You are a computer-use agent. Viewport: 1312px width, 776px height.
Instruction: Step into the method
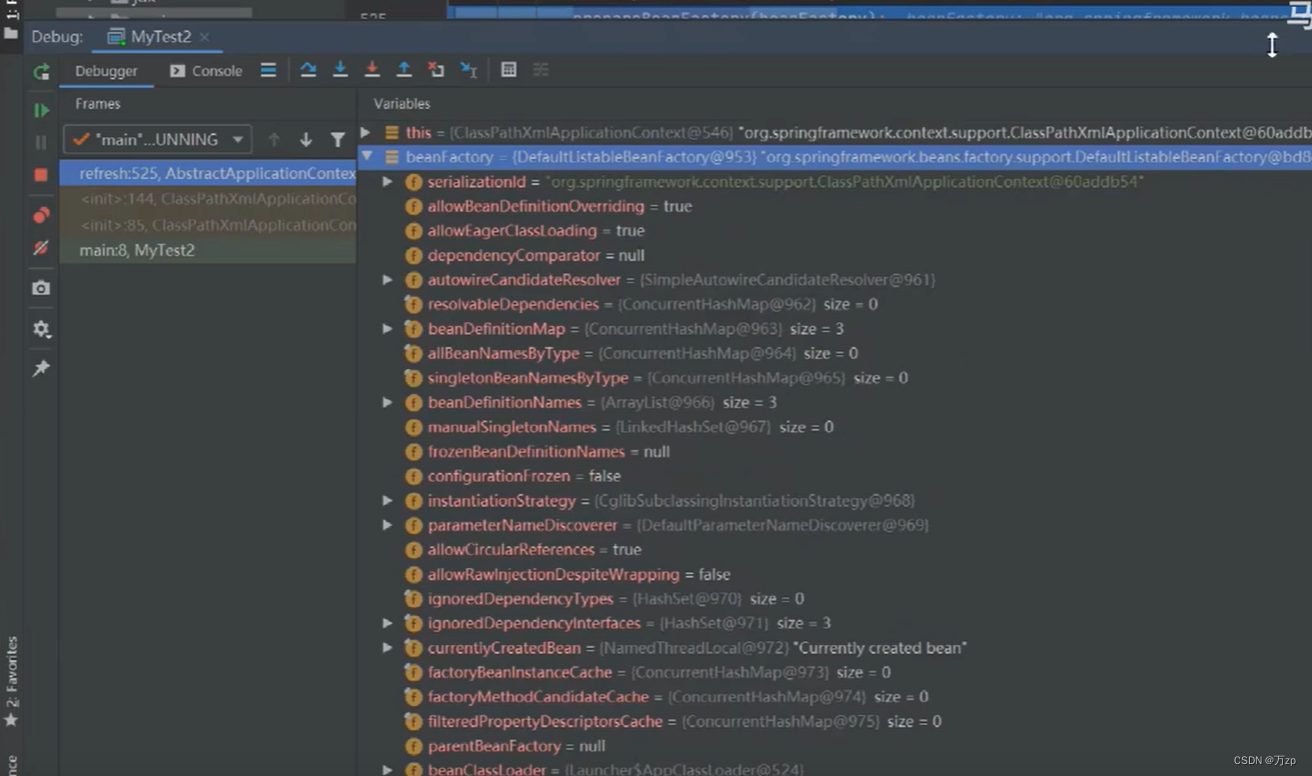pos(340,70)
